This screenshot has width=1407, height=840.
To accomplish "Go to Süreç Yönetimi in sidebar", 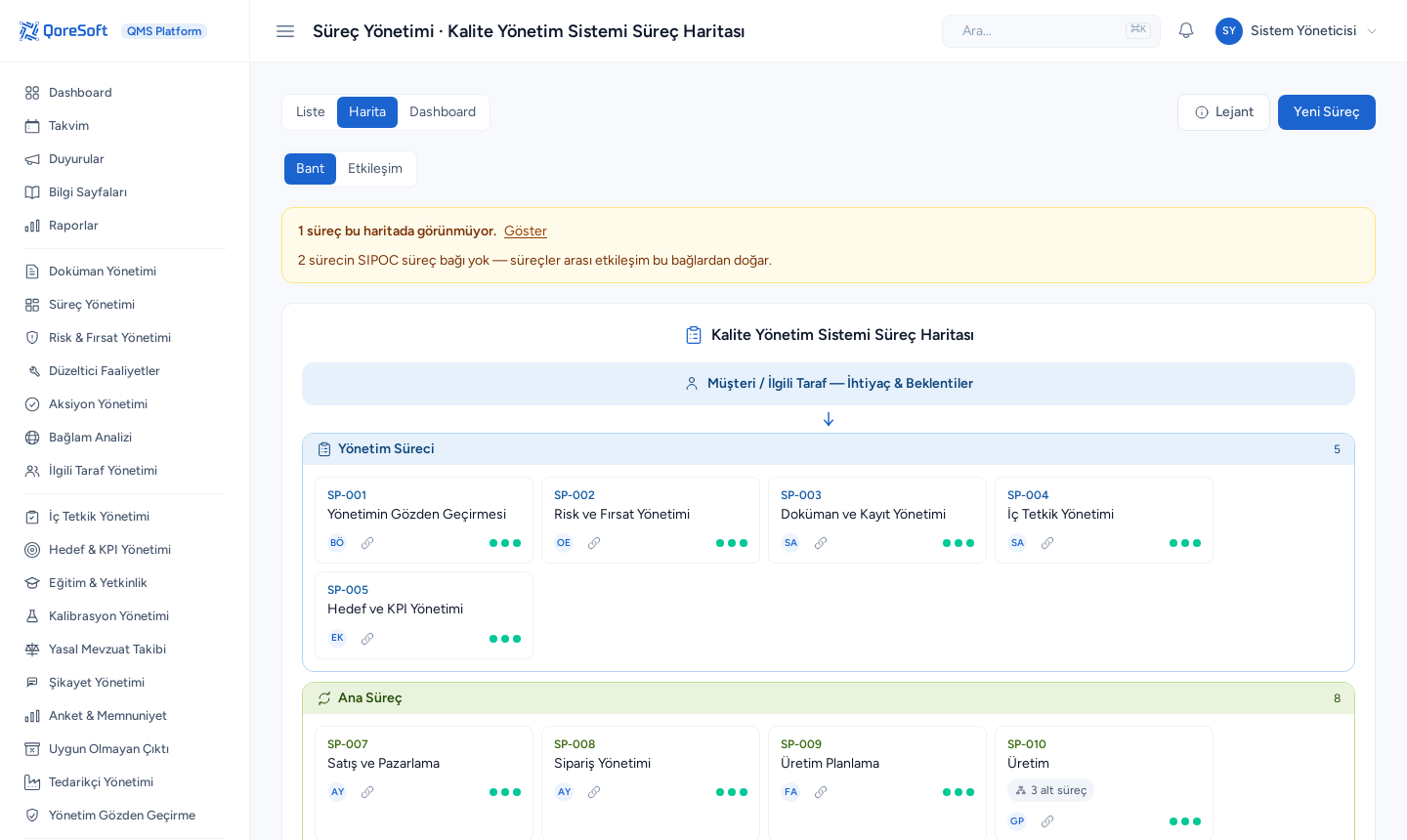I will click(125, 305).
